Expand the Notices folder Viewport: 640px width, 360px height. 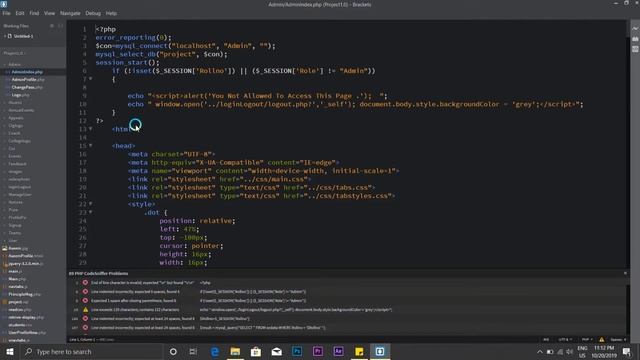(16, 202)
